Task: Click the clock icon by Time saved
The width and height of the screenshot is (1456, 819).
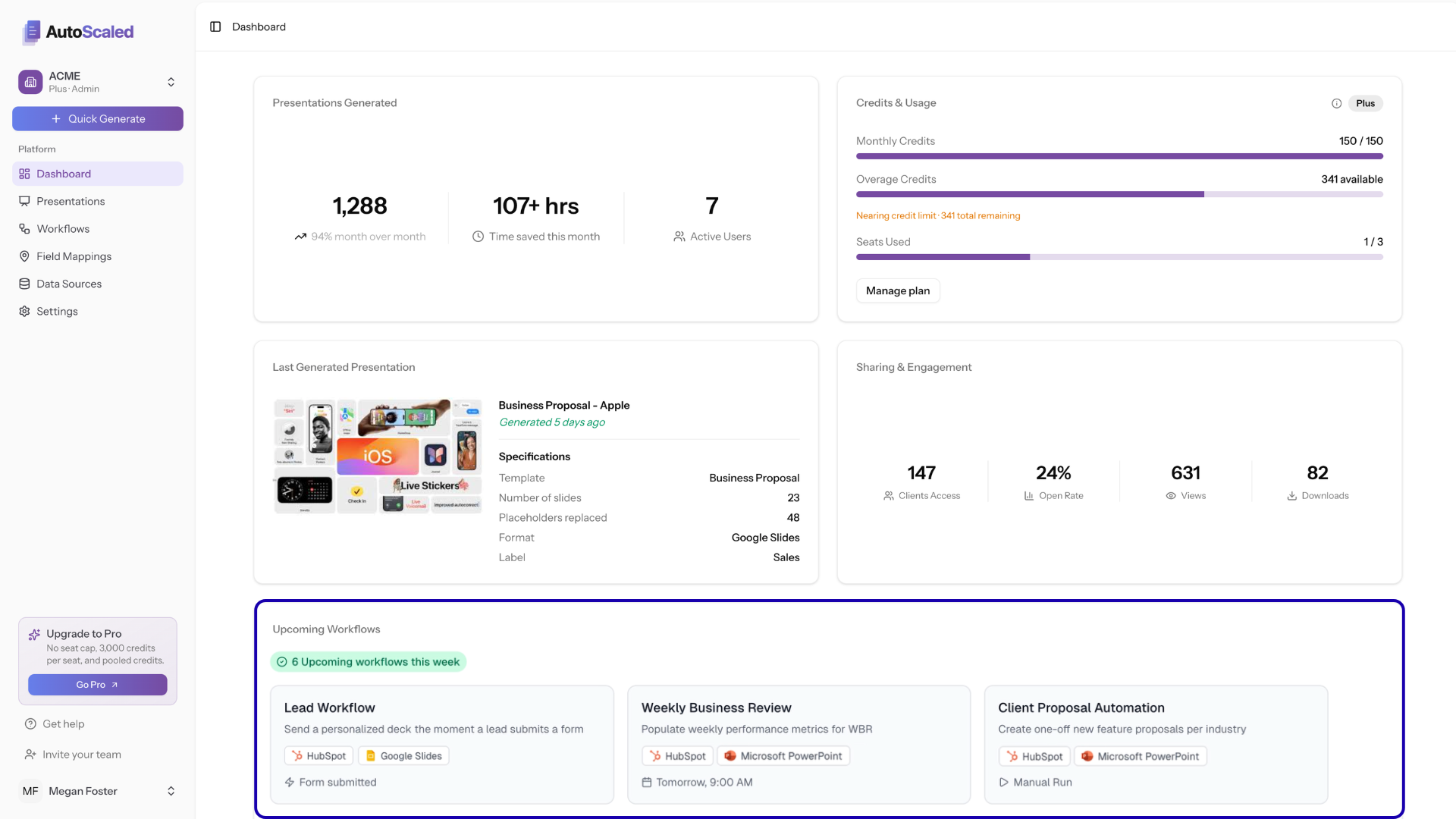Action: click(x=478, y=237)
